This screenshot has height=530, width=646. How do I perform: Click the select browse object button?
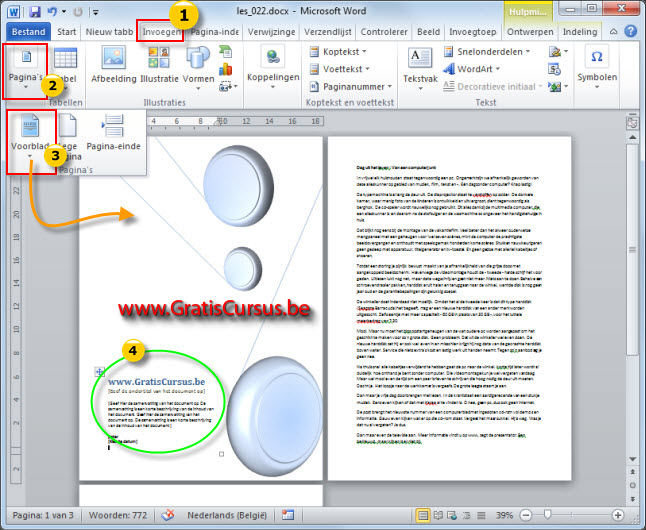[632, 485]
